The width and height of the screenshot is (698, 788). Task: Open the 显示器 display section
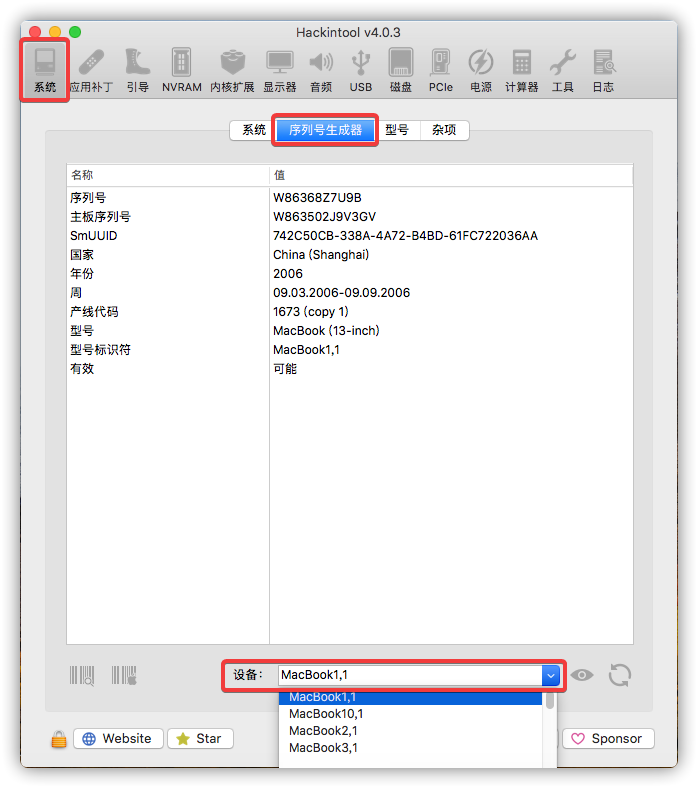(x=280, y=70)
